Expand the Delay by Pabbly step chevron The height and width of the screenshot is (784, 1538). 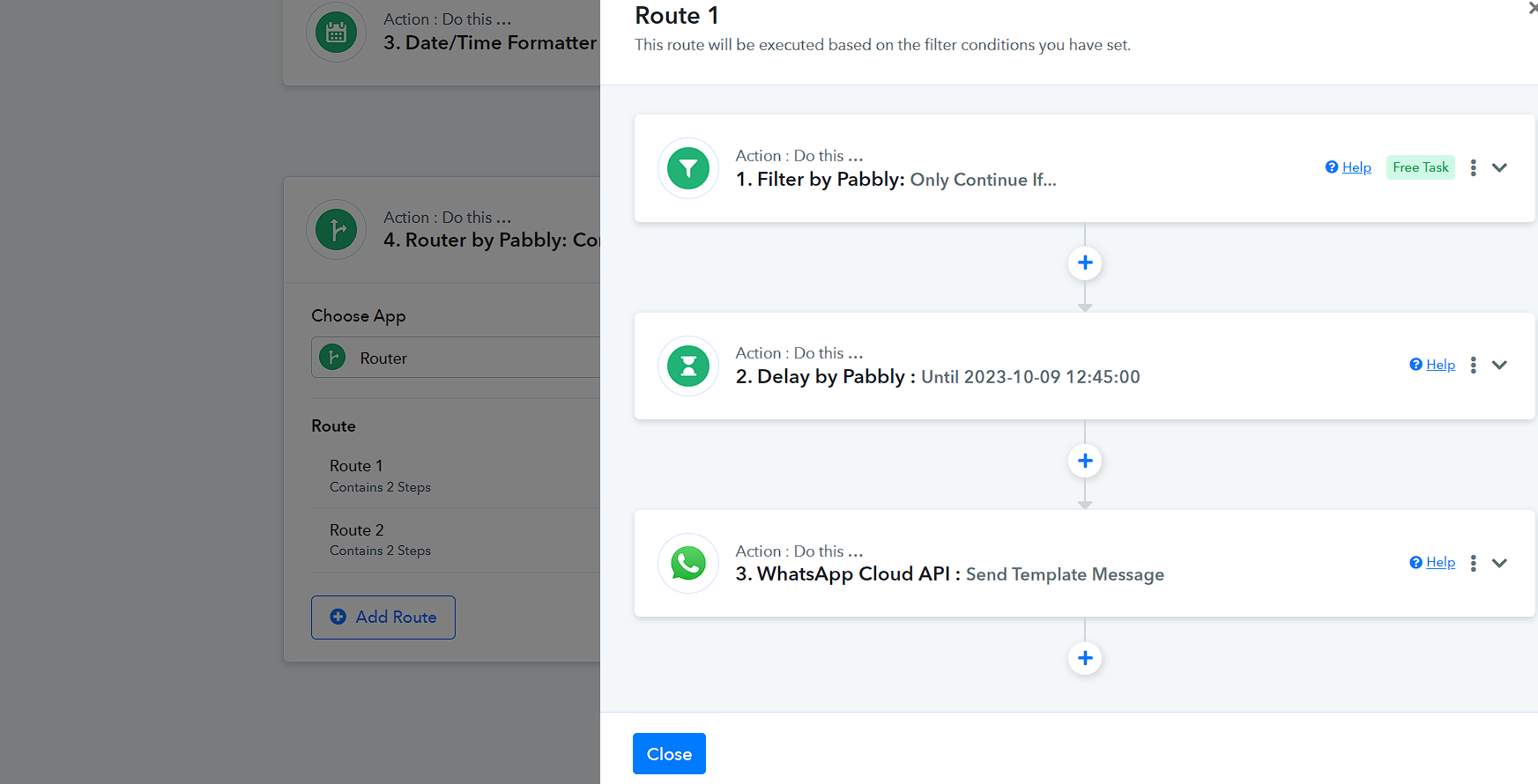tap(1499, 365)
